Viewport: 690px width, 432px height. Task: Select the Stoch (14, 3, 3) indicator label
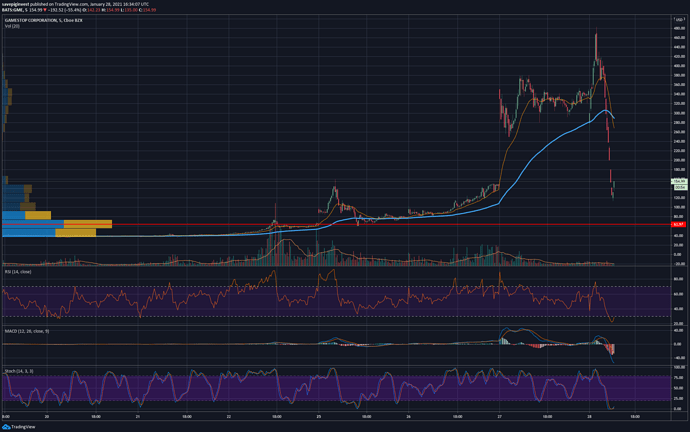(19, 371)
